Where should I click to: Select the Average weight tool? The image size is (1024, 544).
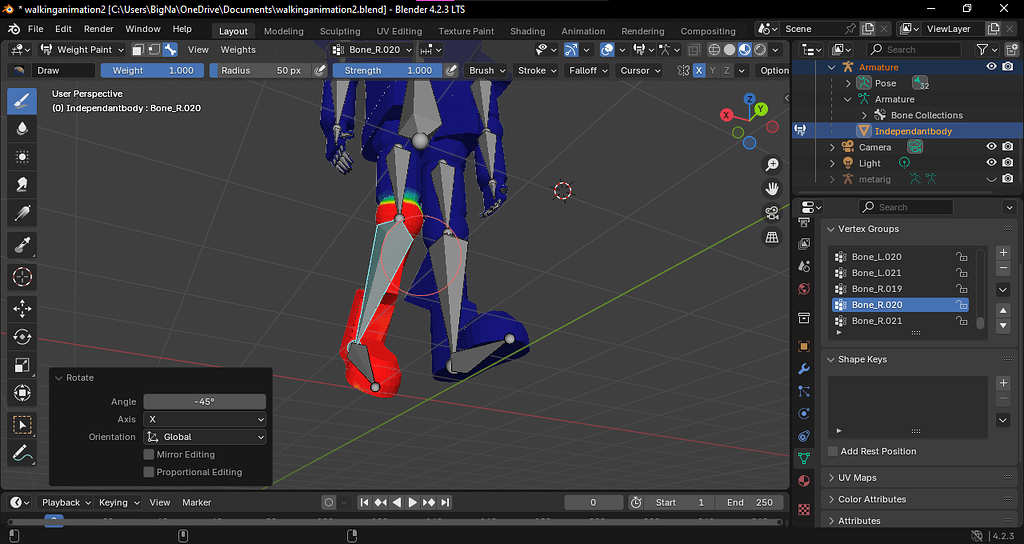point(22,157)
